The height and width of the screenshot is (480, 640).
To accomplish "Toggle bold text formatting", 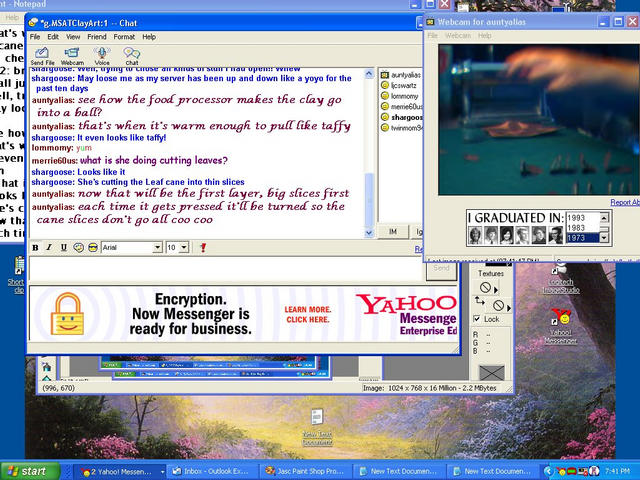I will 36,247.
